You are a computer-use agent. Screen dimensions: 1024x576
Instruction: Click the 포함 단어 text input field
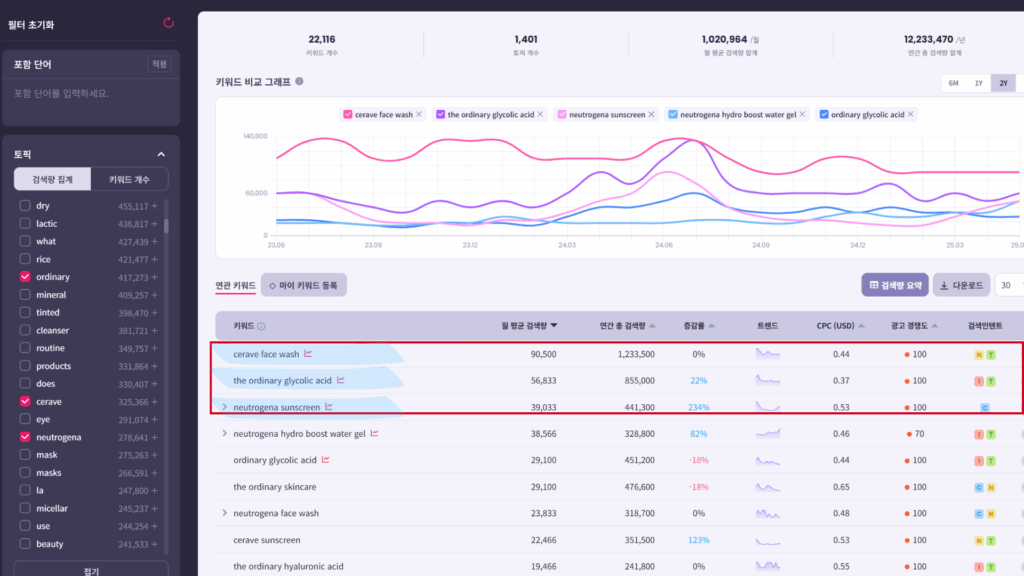click(90, 94)
